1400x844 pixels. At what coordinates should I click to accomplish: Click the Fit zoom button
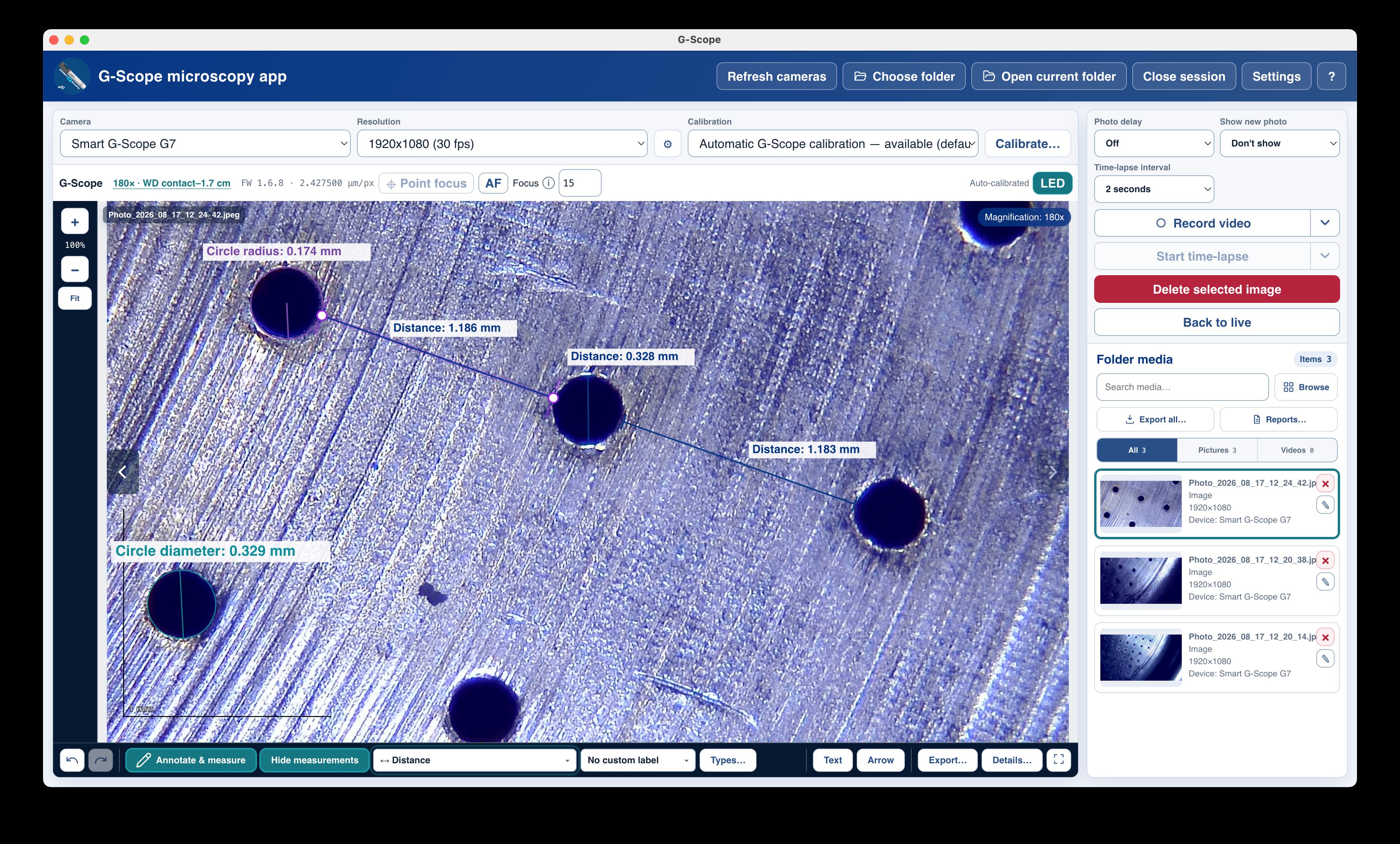click(75, 298)
